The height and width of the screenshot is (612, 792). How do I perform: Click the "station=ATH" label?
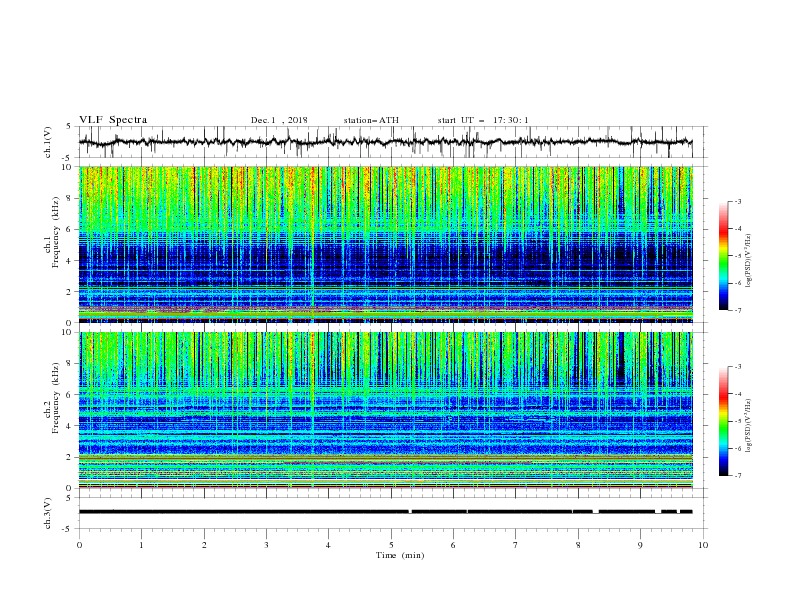(x=371, y=120)
